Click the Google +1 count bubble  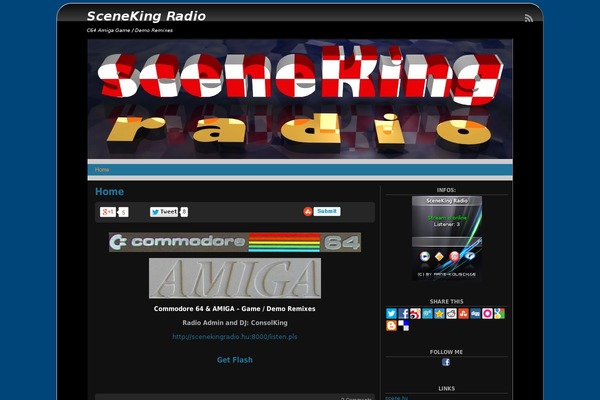click(x=123, y=212)
